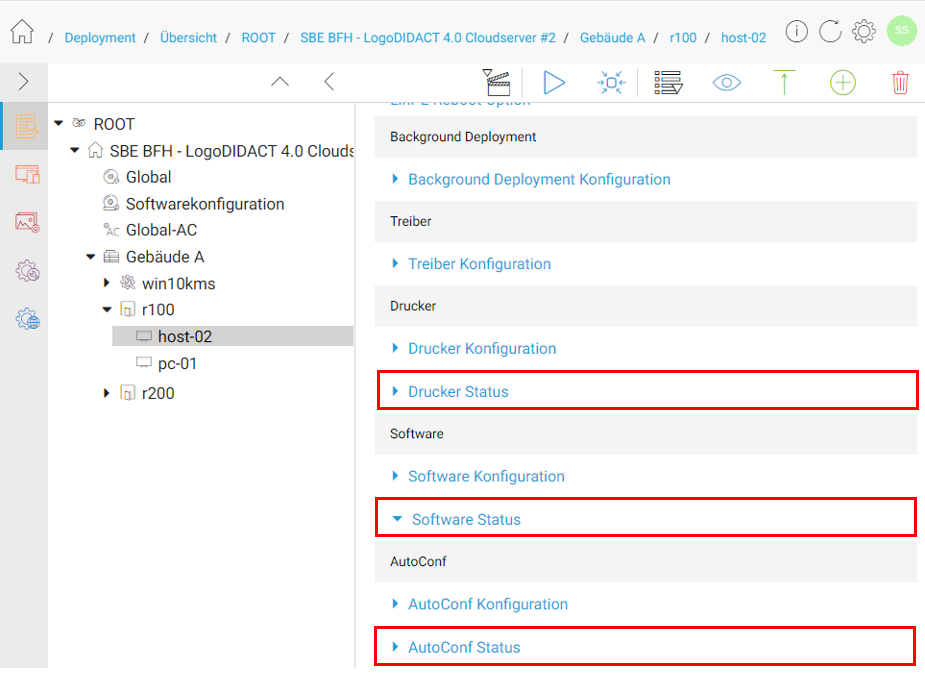The height and width of the screenshot is (674, 925).
Task: Collapse the Gebäude A tree node
Action: [90, 257]
